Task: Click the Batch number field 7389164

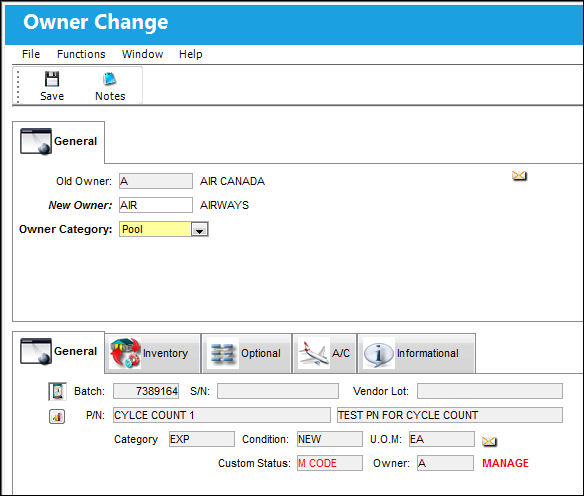Action: pos(146,391)
